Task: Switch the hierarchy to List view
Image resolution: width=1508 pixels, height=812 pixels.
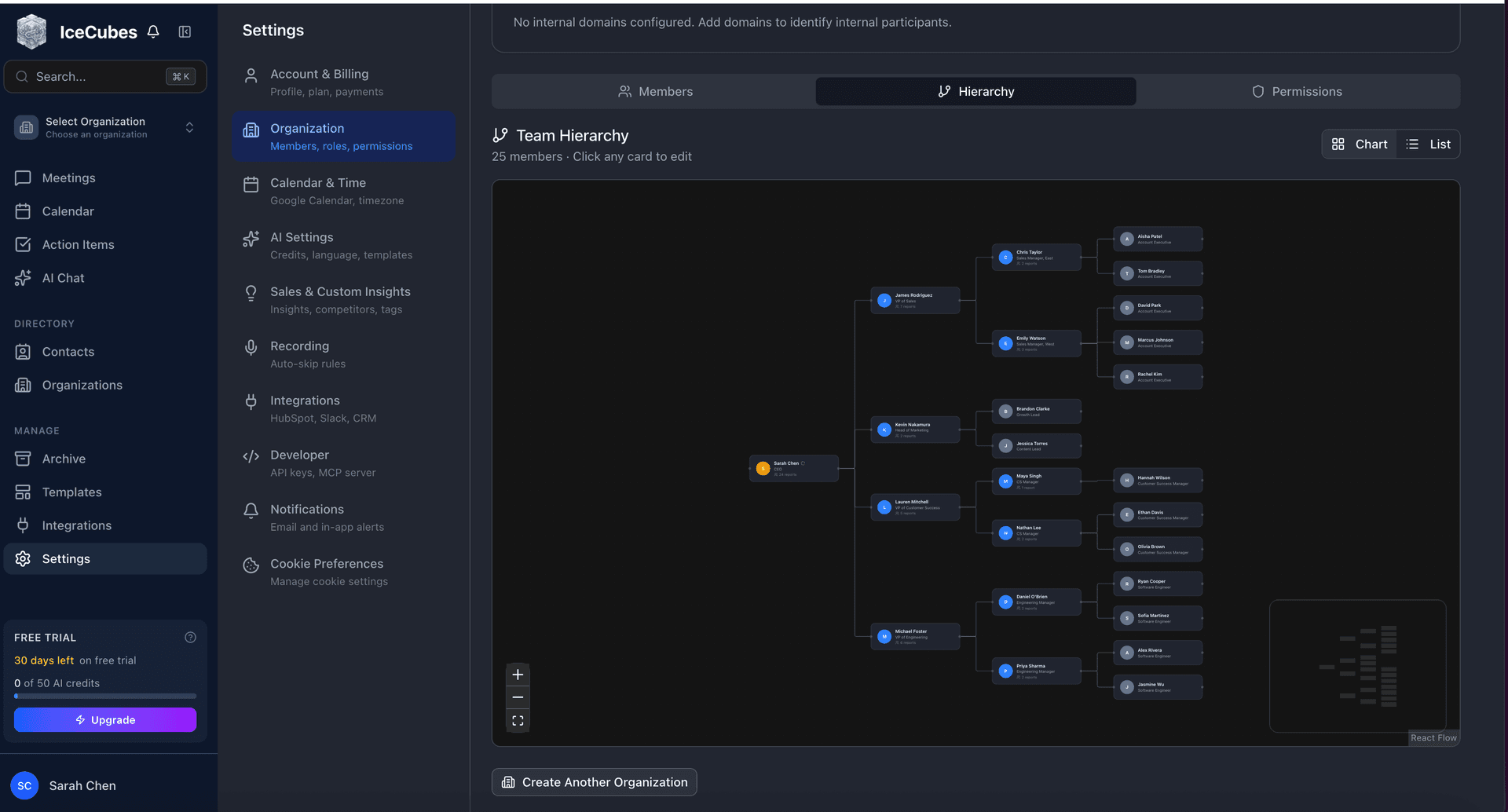Action: point(1428,144)
